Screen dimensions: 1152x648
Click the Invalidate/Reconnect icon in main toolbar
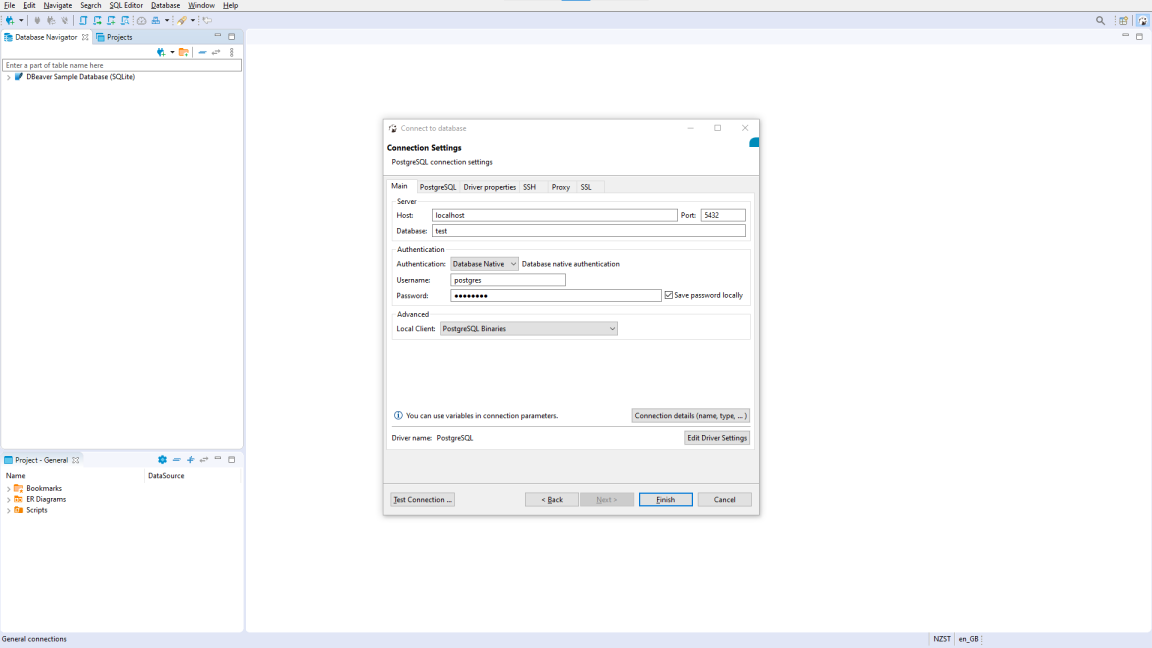click(x=51, y=21)
